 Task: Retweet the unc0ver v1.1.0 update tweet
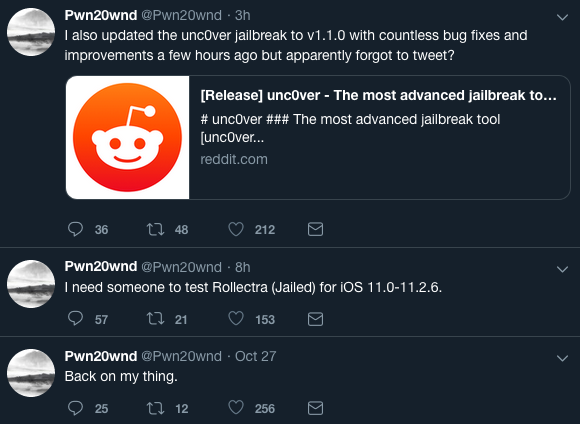click(155, 229)
